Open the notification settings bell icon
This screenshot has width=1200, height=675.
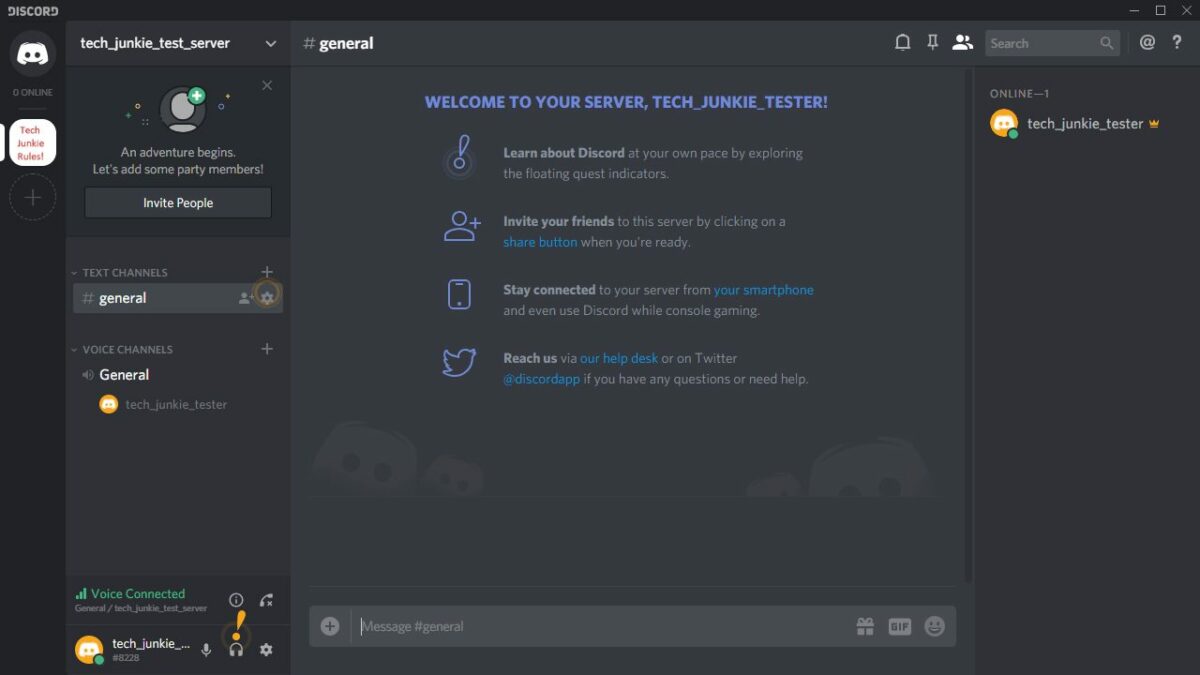[902, 42]
